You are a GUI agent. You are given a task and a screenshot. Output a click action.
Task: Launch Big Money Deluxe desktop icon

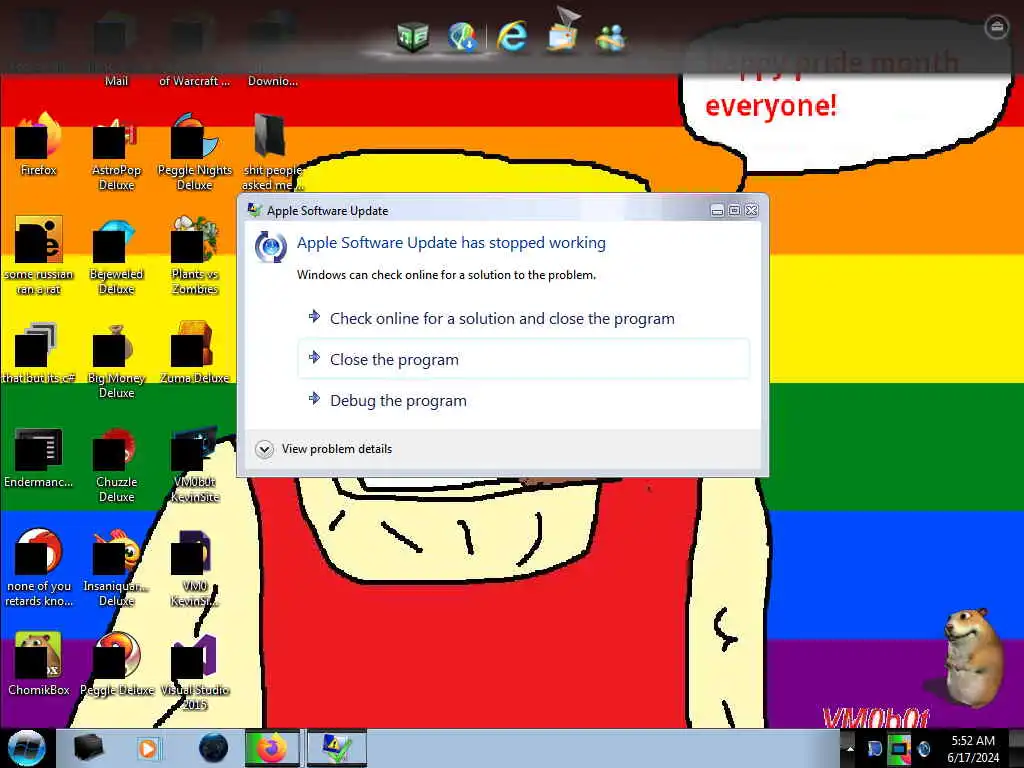(116, 359)
